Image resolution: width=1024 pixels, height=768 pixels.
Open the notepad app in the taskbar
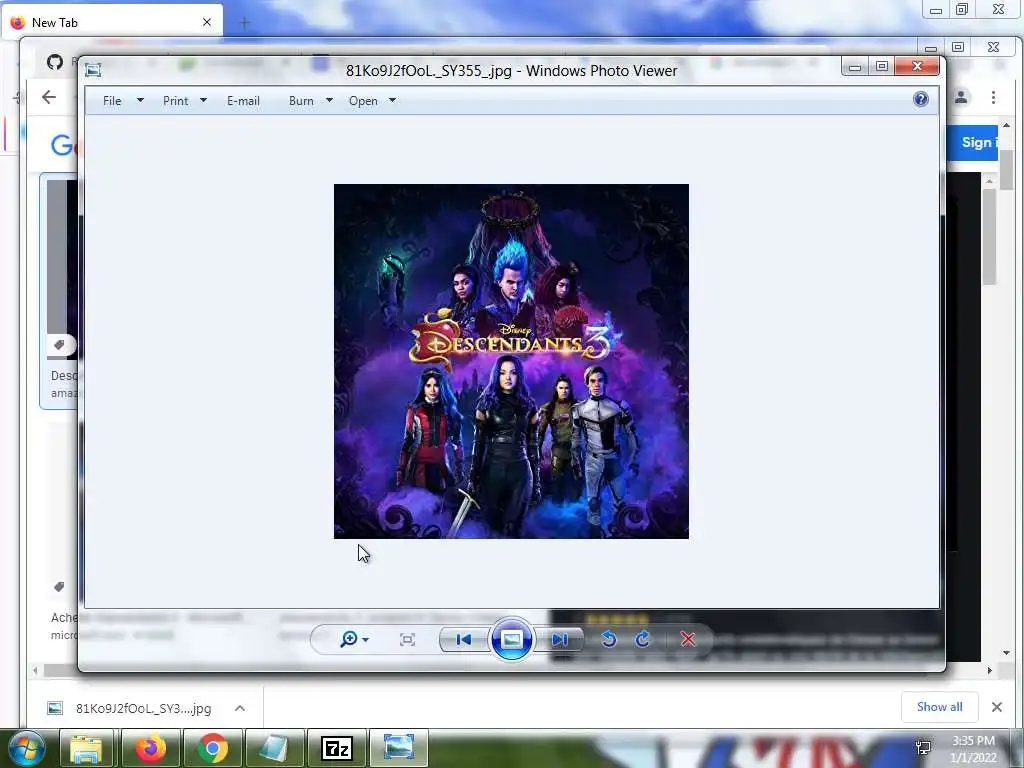[274, 748]
